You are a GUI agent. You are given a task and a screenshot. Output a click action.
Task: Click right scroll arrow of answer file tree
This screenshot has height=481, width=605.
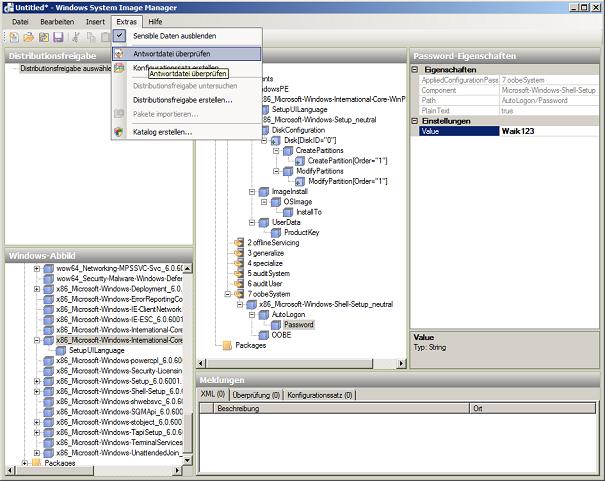pos(401,363)
